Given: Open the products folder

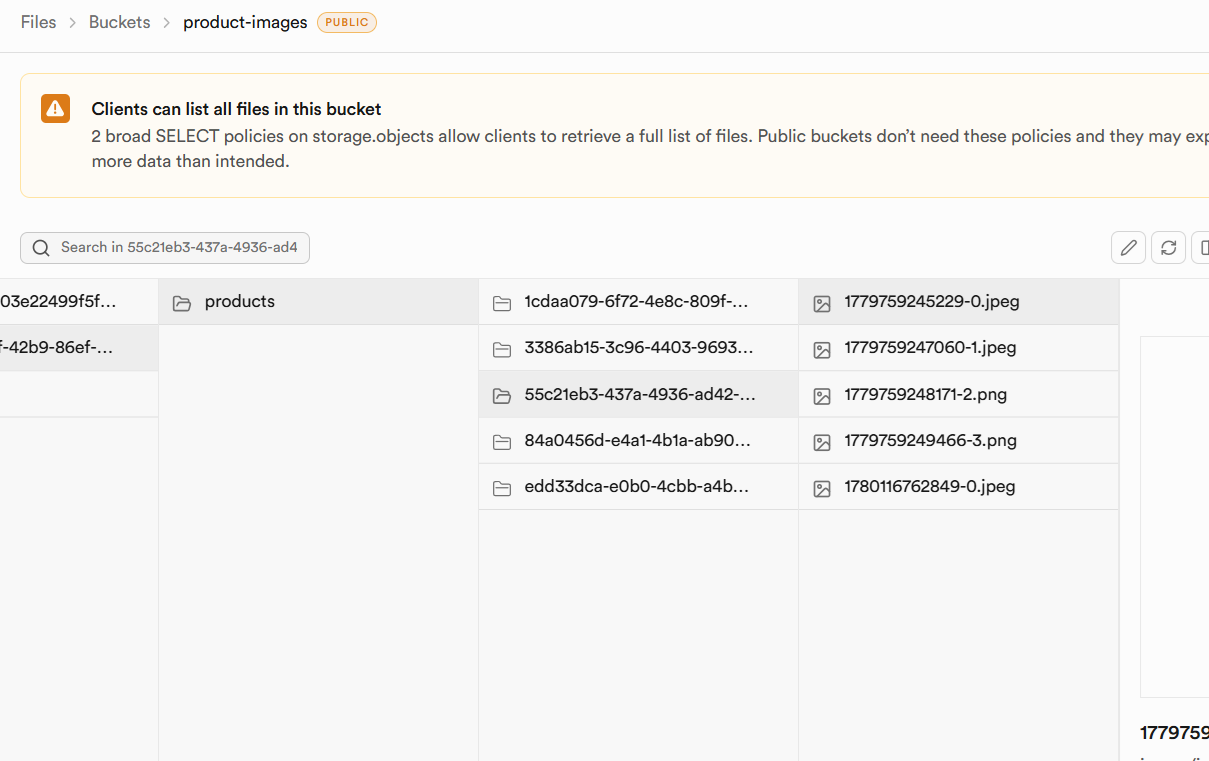Looking at the screenshot, I should point(318,302).
